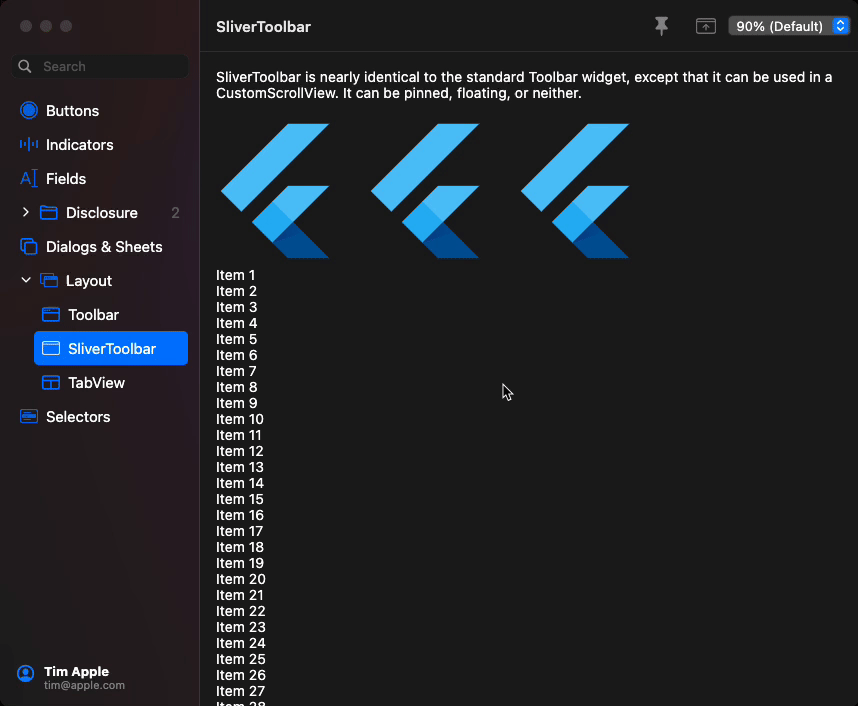The image size is (858, 706).
Task: Click list entry Item 20
Action: [241, 579]
